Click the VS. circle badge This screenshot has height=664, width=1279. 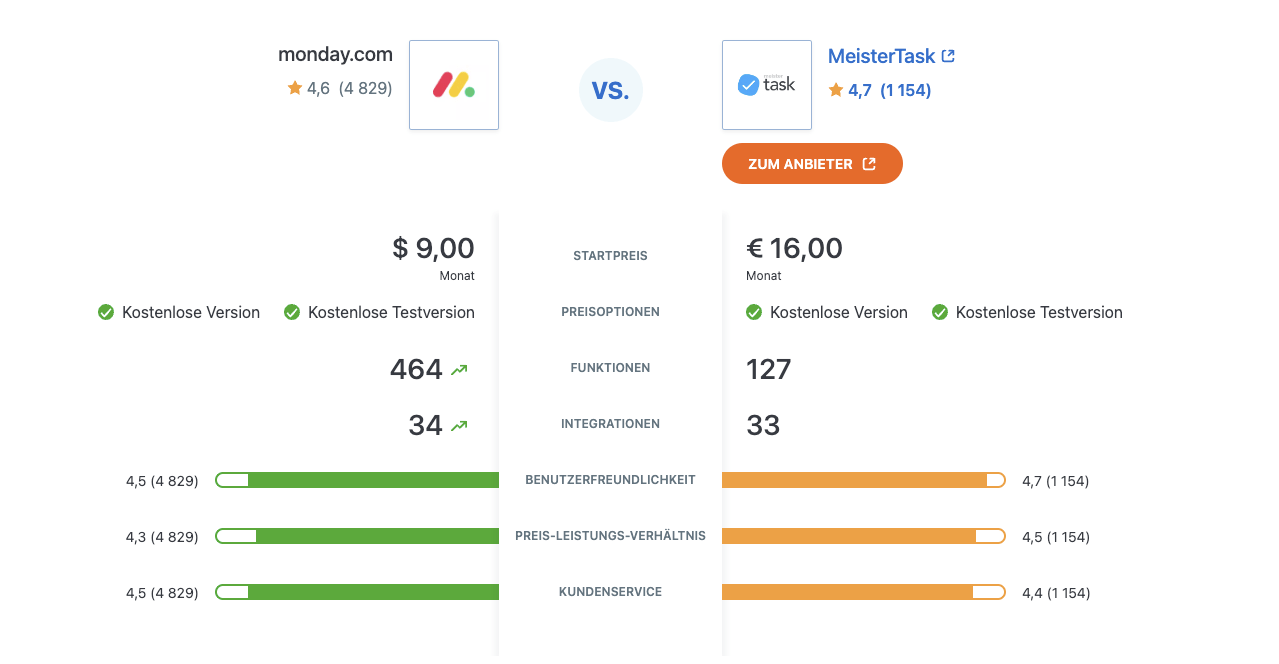point(611,90)
